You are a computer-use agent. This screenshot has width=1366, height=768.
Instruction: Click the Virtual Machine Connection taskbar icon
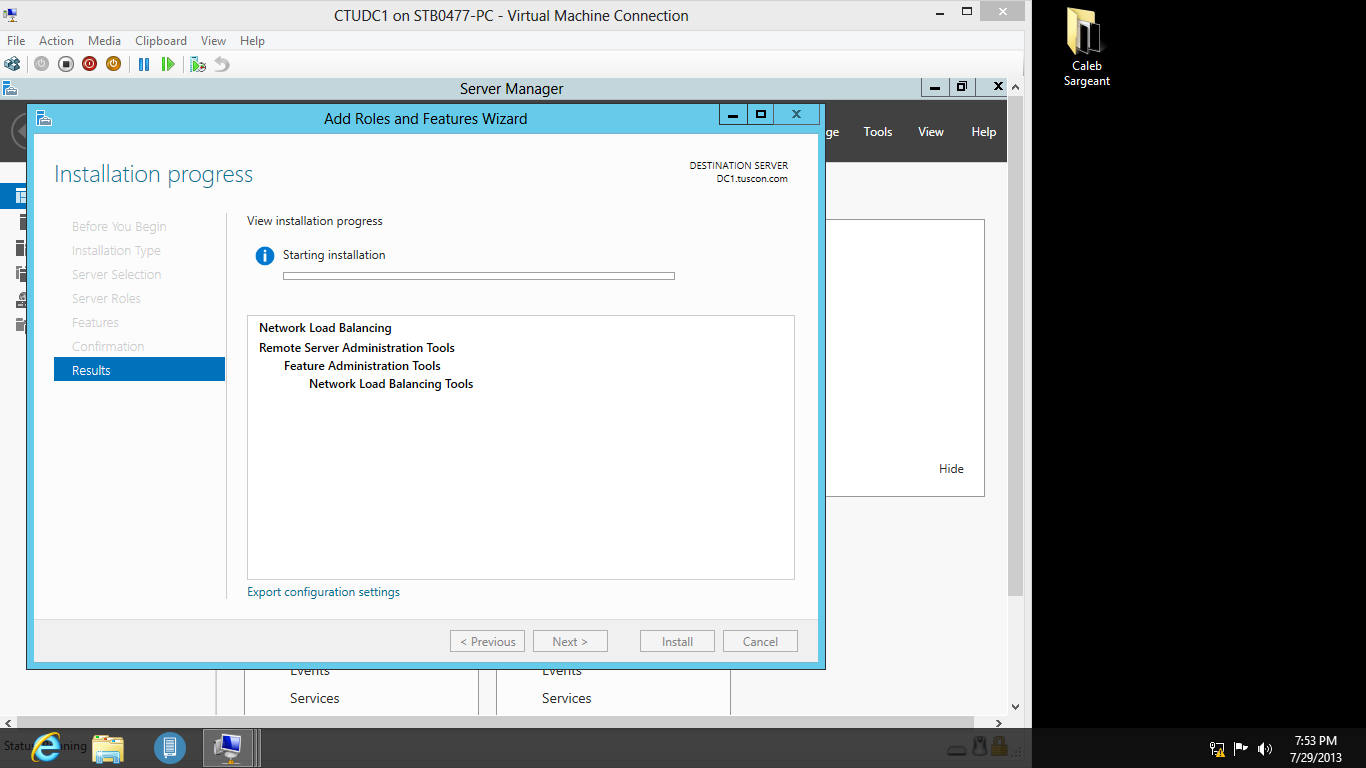point(229,748)
